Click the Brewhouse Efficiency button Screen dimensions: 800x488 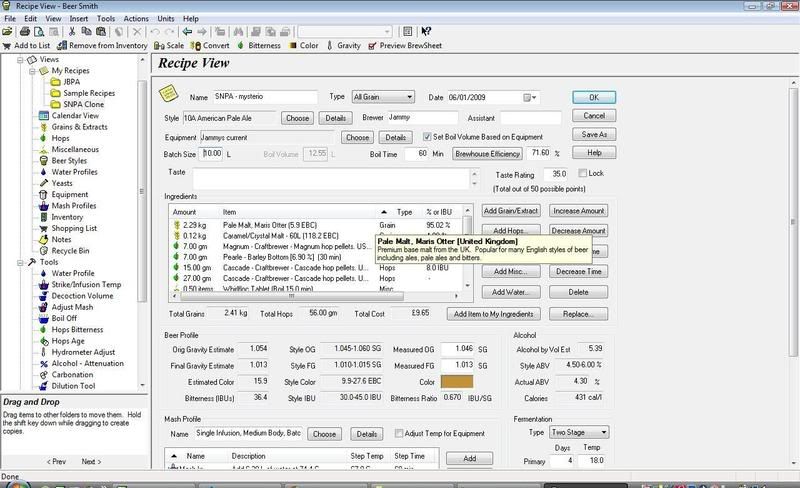coord(488,154)
